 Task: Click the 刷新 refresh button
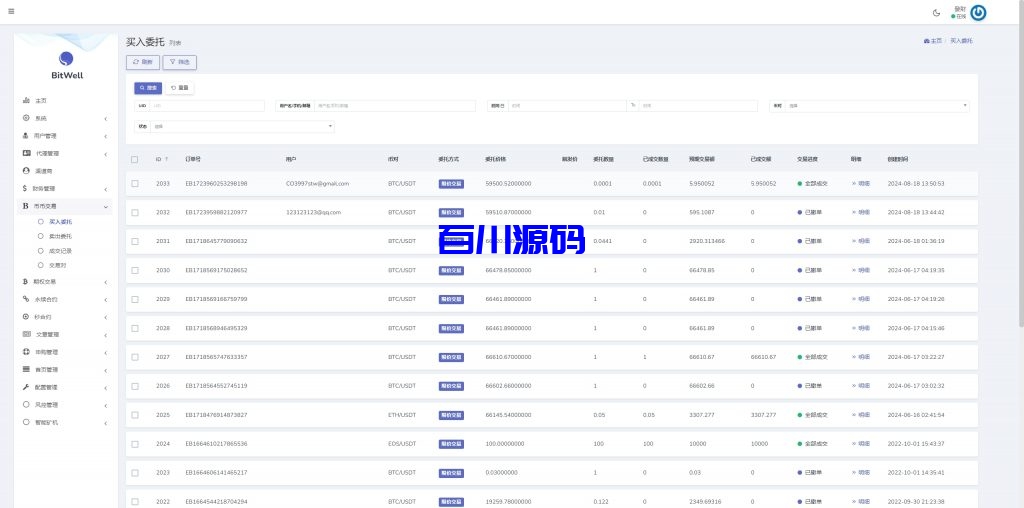(142, 62)
